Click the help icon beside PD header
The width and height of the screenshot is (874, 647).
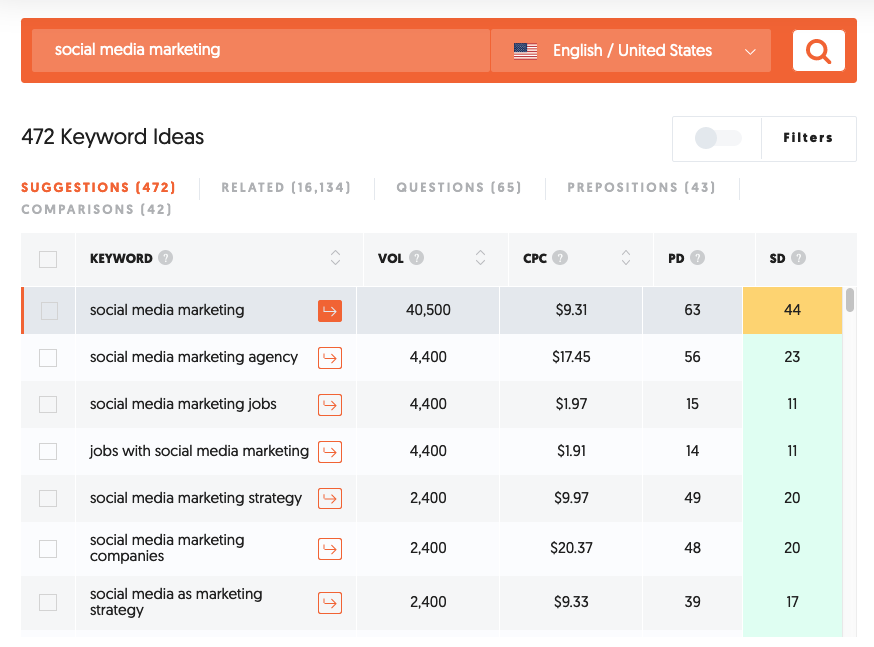point(697,258)
